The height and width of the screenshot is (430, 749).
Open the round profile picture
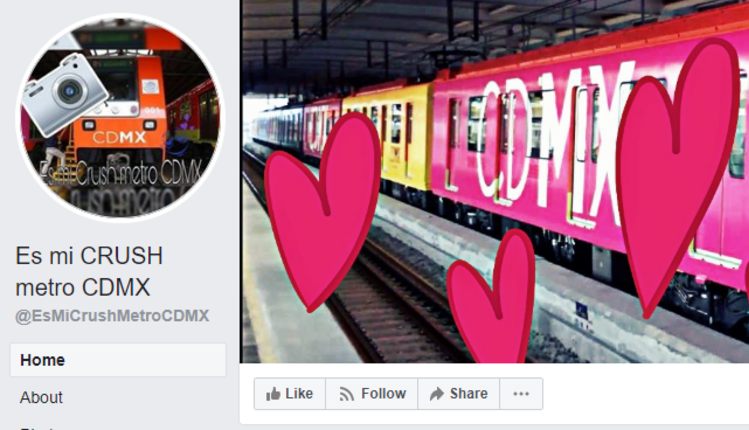[120, 118]
